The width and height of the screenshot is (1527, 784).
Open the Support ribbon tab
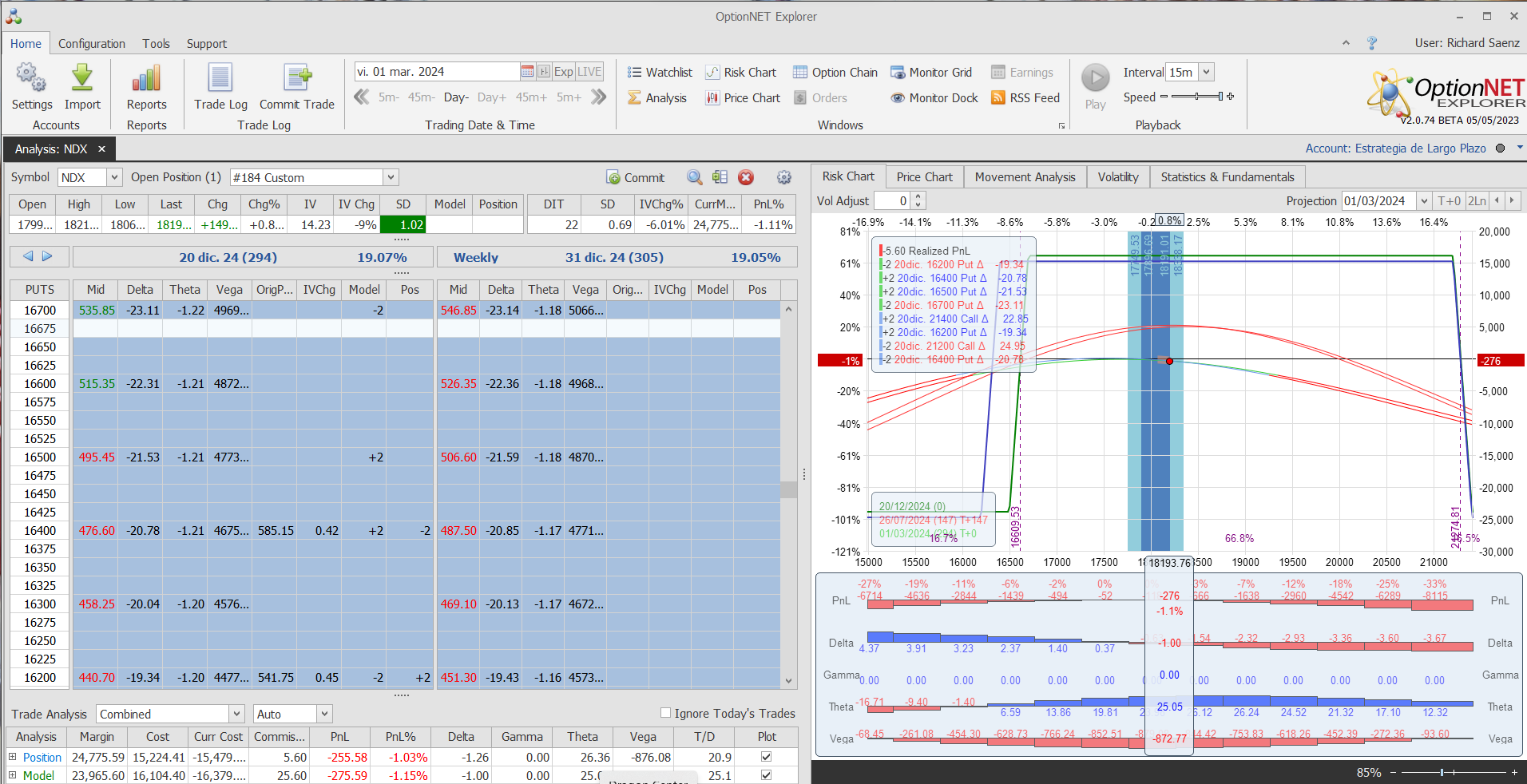(x=207, y=44)
